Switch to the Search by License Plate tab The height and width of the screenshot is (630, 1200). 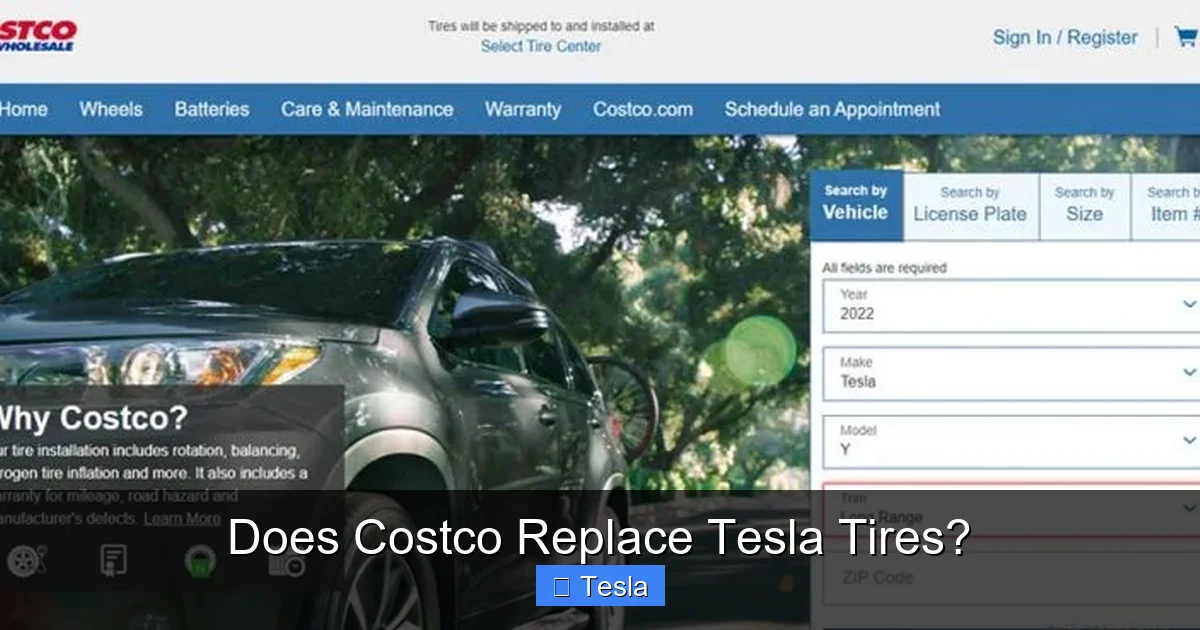(x=970, y=205)
